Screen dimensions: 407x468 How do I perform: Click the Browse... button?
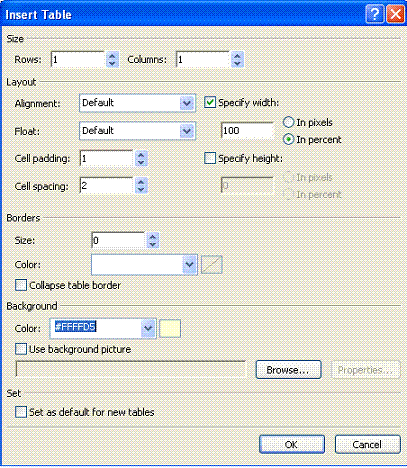[x=288, y=370]
